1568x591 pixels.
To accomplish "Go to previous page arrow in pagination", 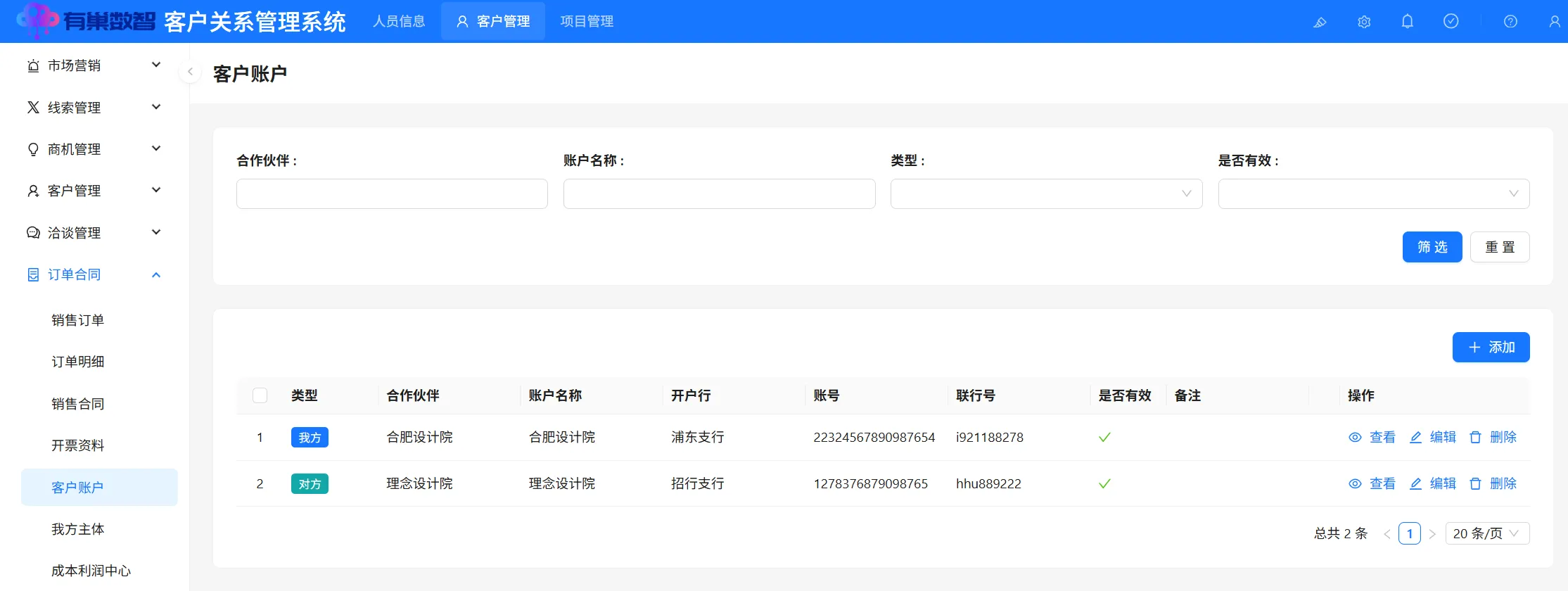I will click(x=1387, y=534).
